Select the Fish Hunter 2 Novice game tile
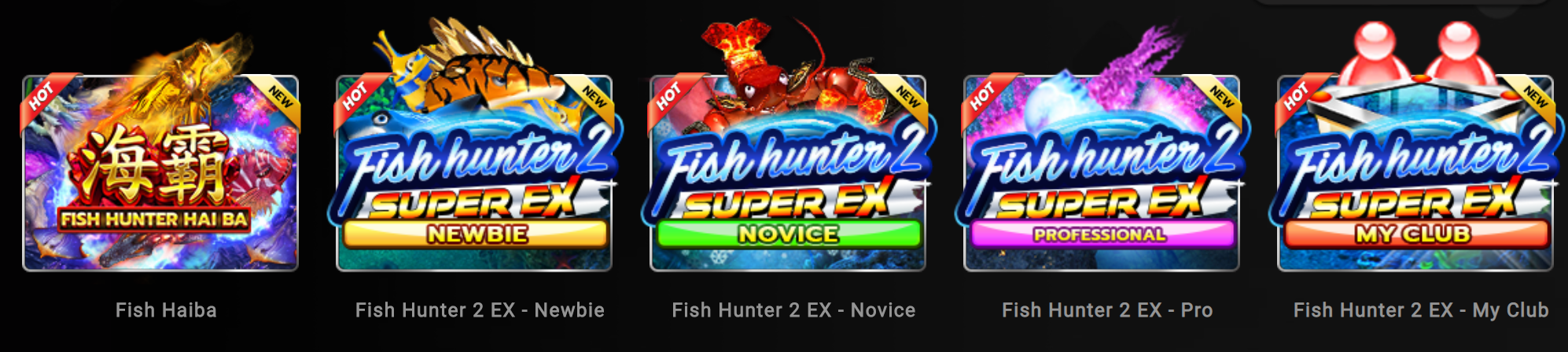Image resolution: width=1568 pixels, height=352 pixels. (788, 173)
